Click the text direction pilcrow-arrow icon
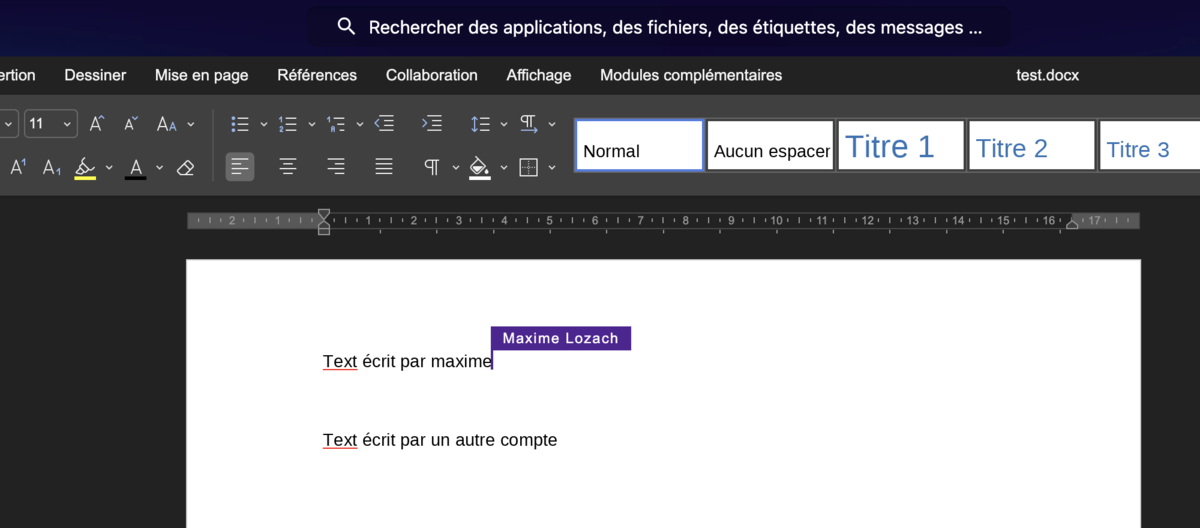1200x528 pixels. [x=529, y=124]
